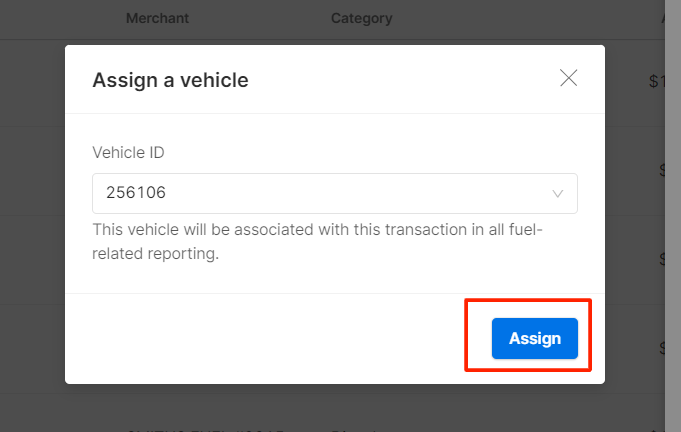The height and width of the screenshot is (432, 681).
Task: Click the dimmed backdrop left of the dialog
Action: coord(32,220)
